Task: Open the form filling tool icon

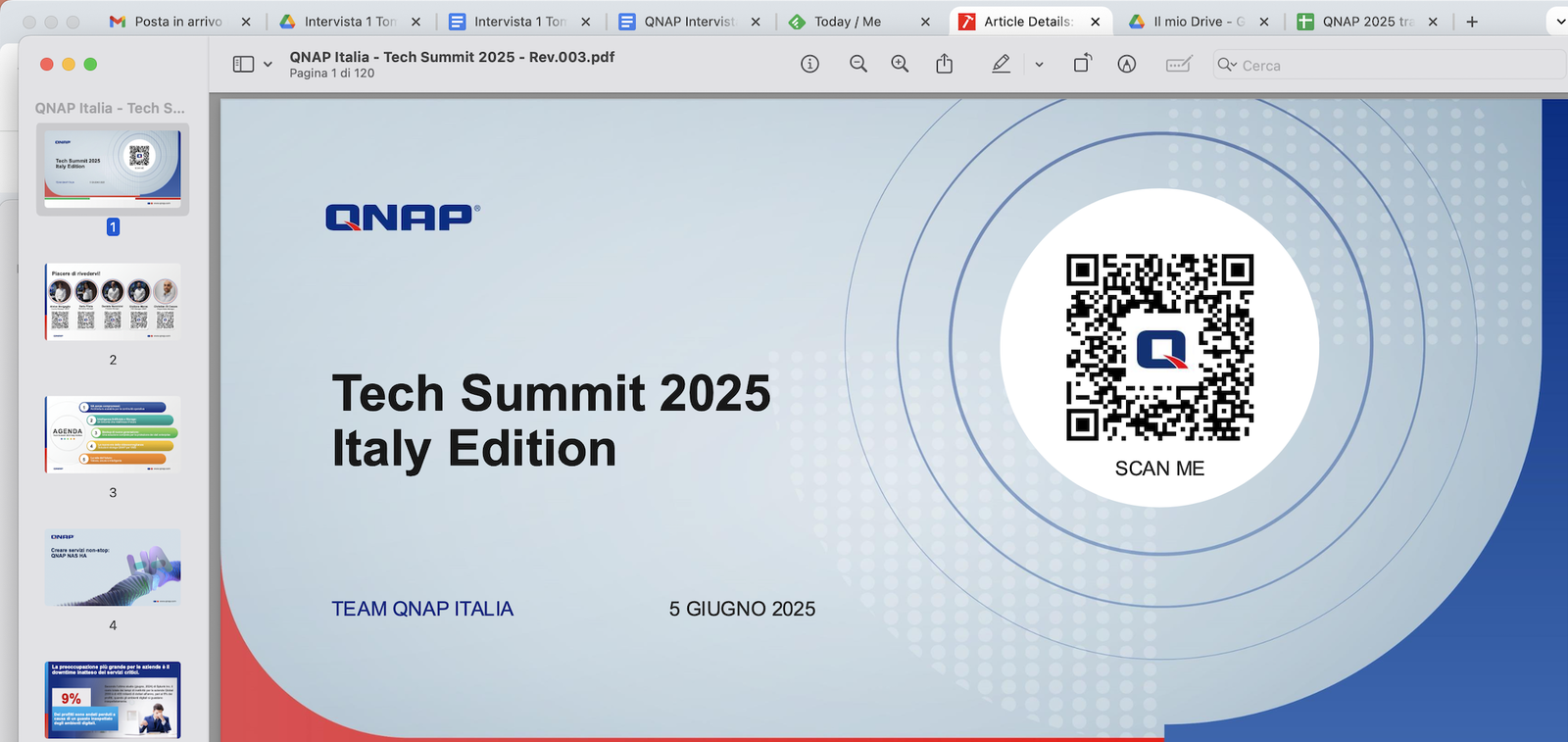Action: click(1179, 64)
